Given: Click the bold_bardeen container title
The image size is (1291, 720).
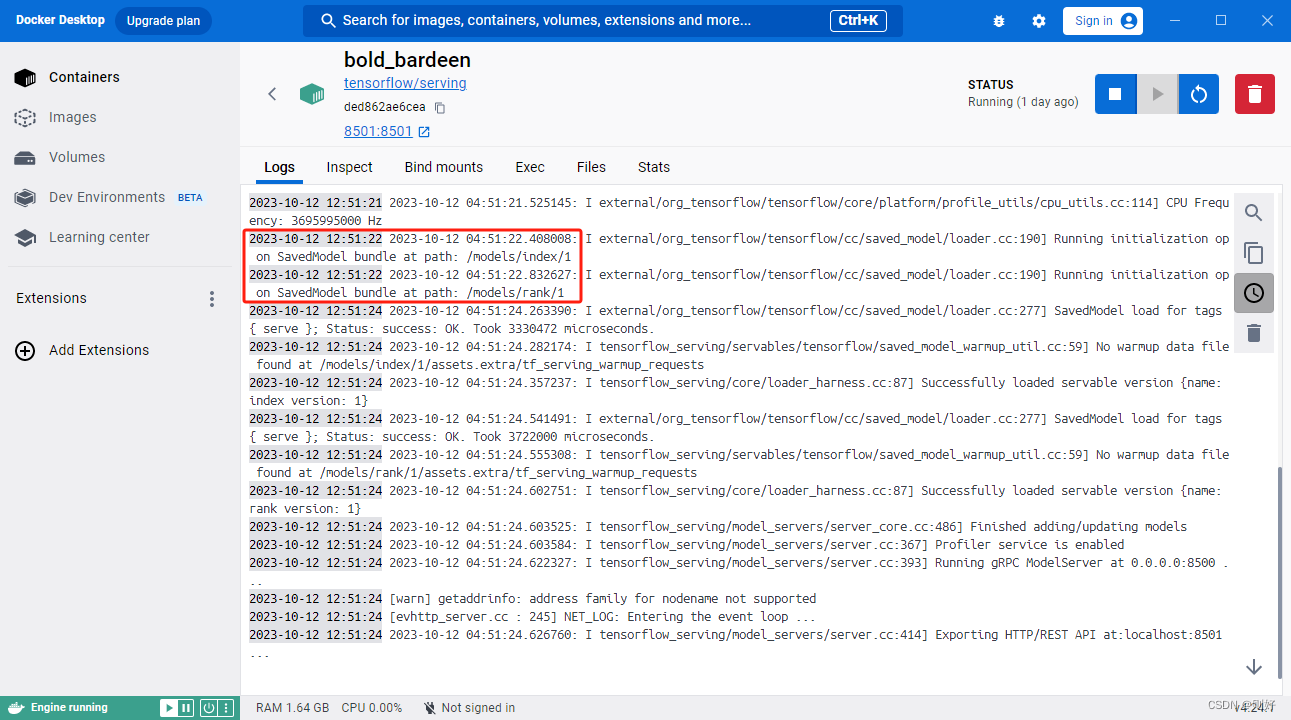Looking at the screenshot, I should tap(407, 60).
